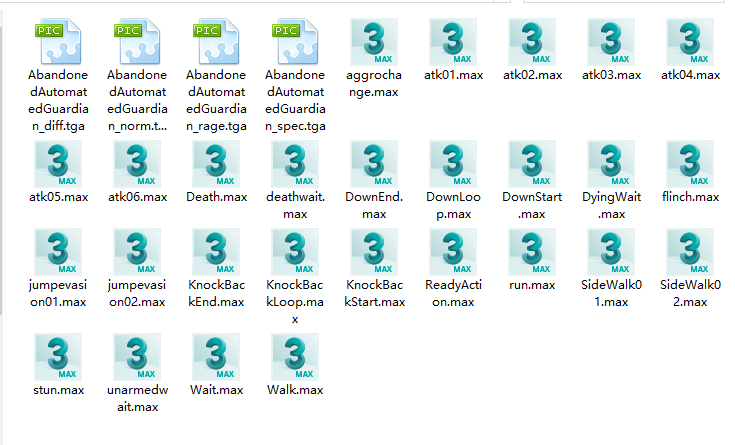Screen dimensions: 735x445
Task: Select the deathwait.max file icon
Action: click(x=295, y=164)
